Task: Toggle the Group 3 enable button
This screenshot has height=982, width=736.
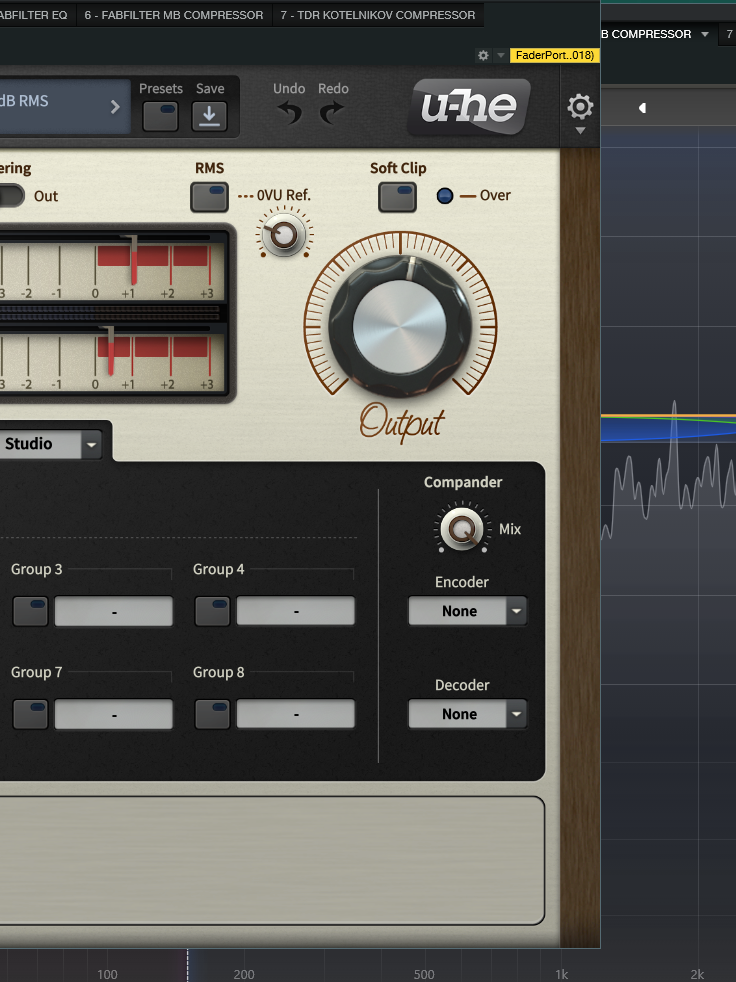Action: [31, 611]
